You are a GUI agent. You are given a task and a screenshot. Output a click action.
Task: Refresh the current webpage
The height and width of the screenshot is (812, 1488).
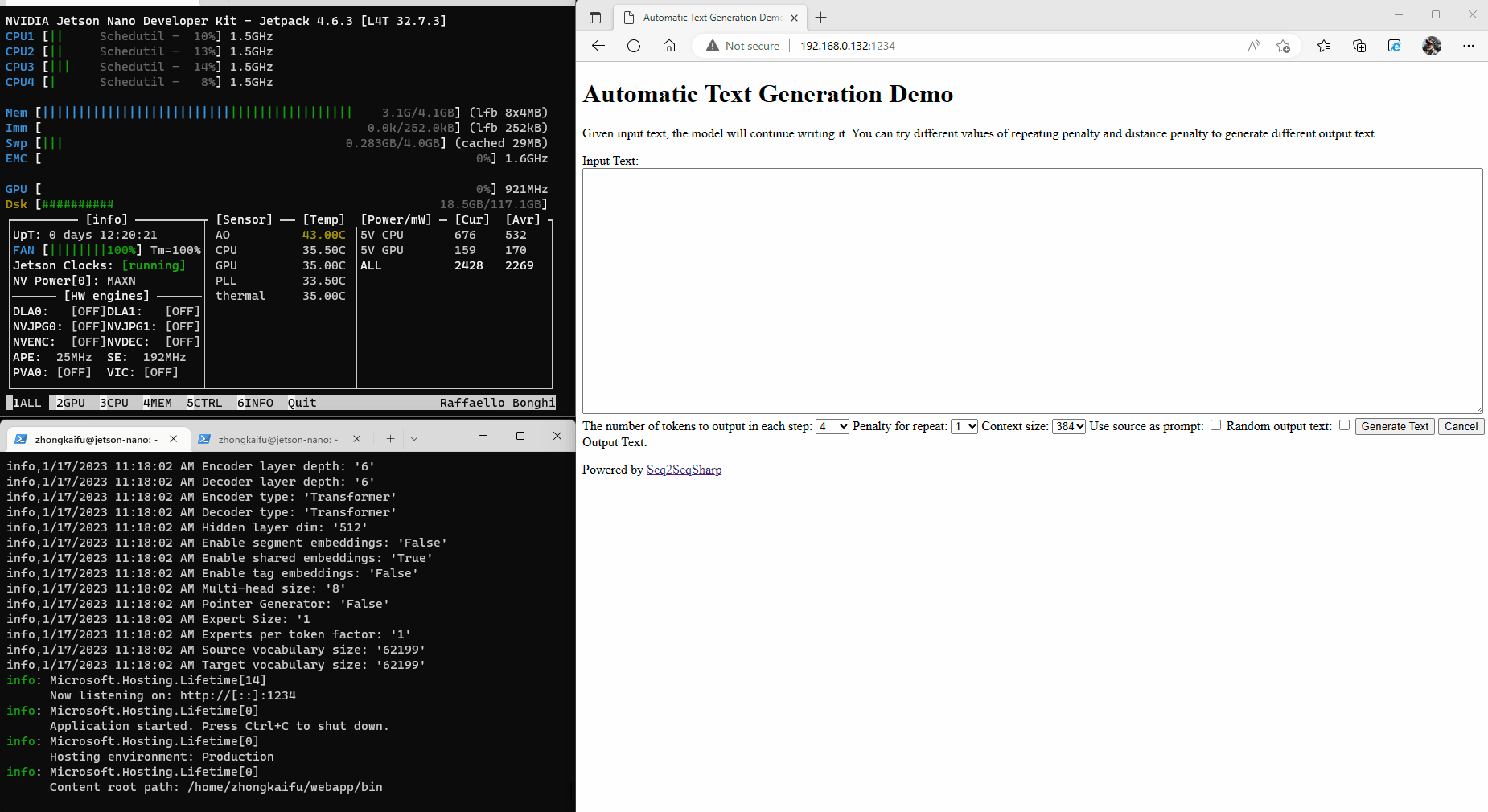click(634, 46)
